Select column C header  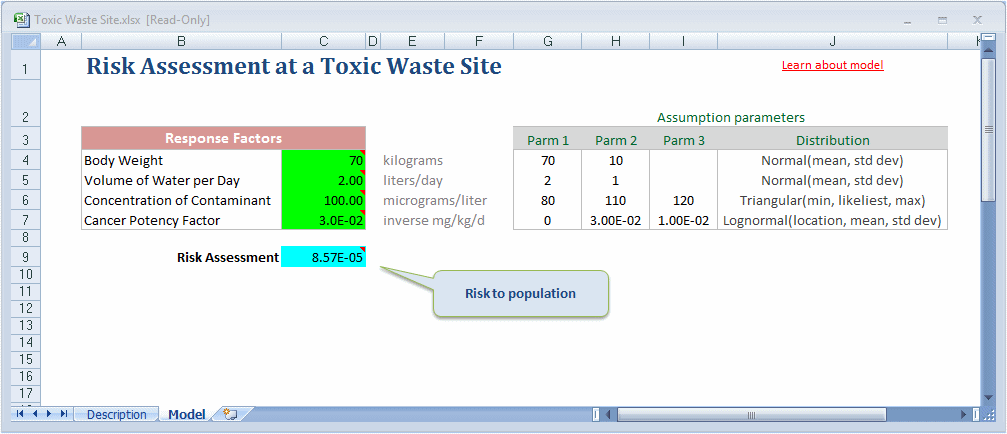(324, 42)
